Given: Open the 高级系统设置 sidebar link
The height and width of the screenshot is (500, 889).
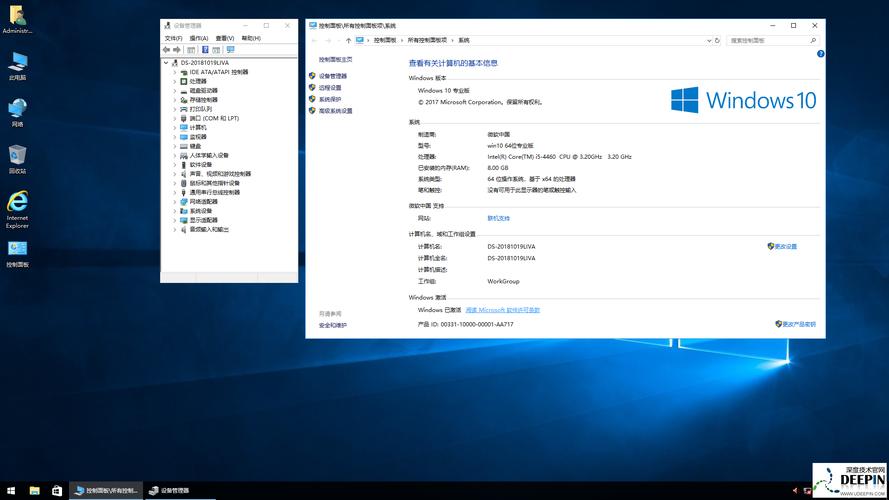Looking at the screenshot, I should click(335, 111).
